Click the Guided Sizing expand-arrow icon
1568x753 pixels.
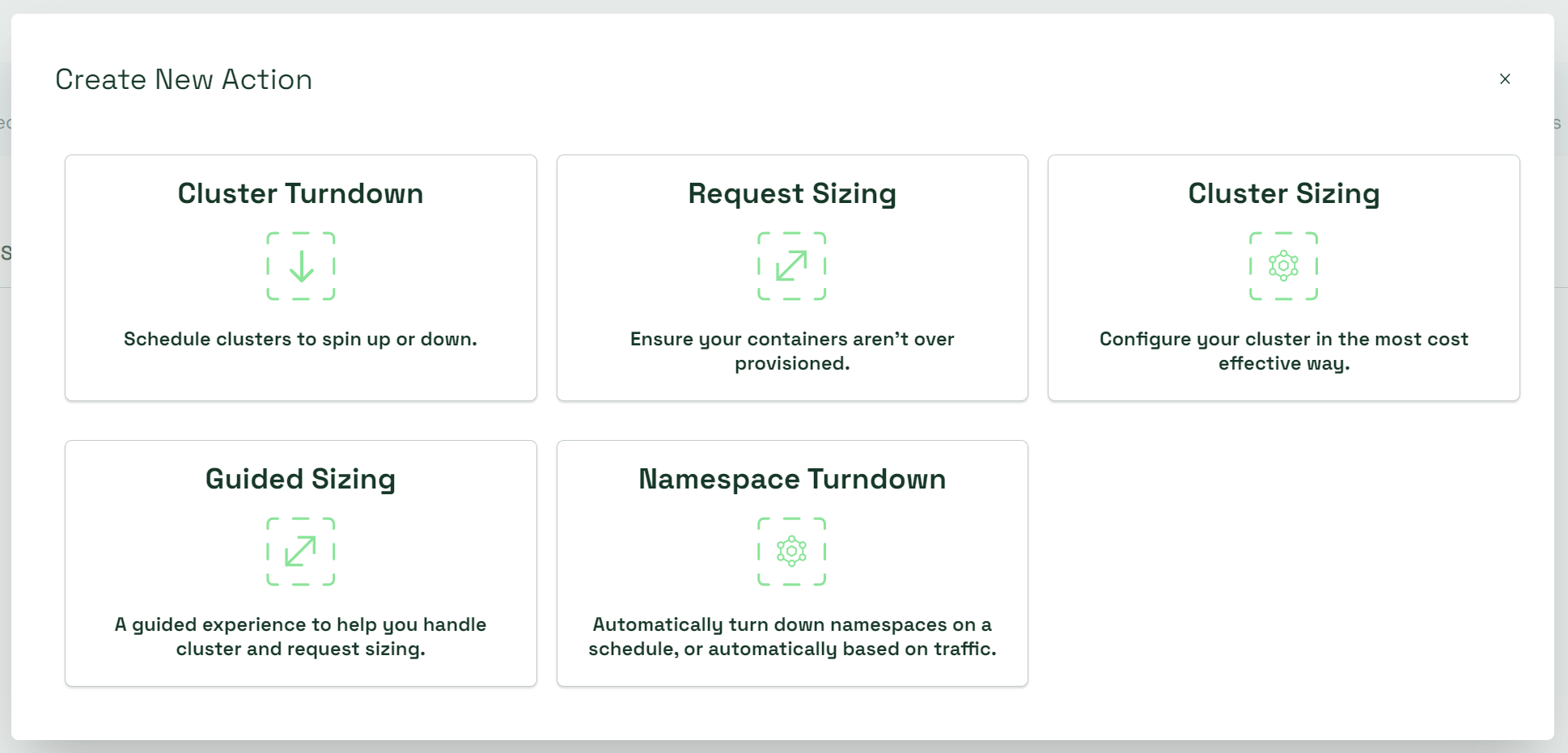(x=301, y=552)
